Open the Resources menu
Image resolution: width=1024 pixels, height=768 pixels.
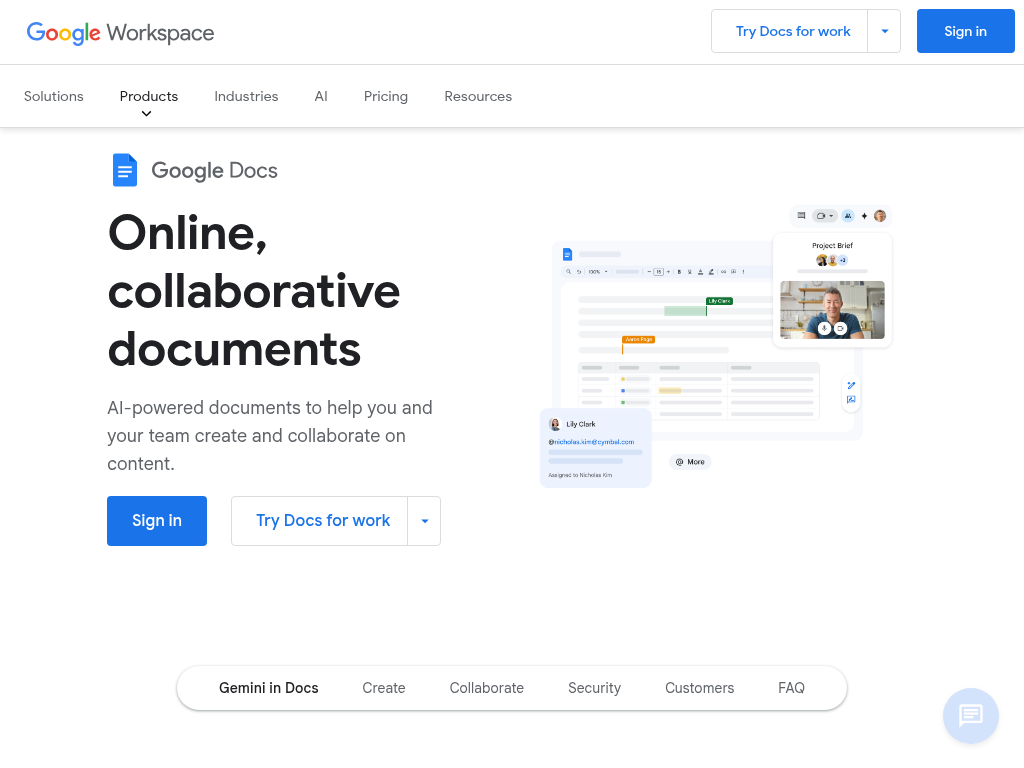coord(478,96)
